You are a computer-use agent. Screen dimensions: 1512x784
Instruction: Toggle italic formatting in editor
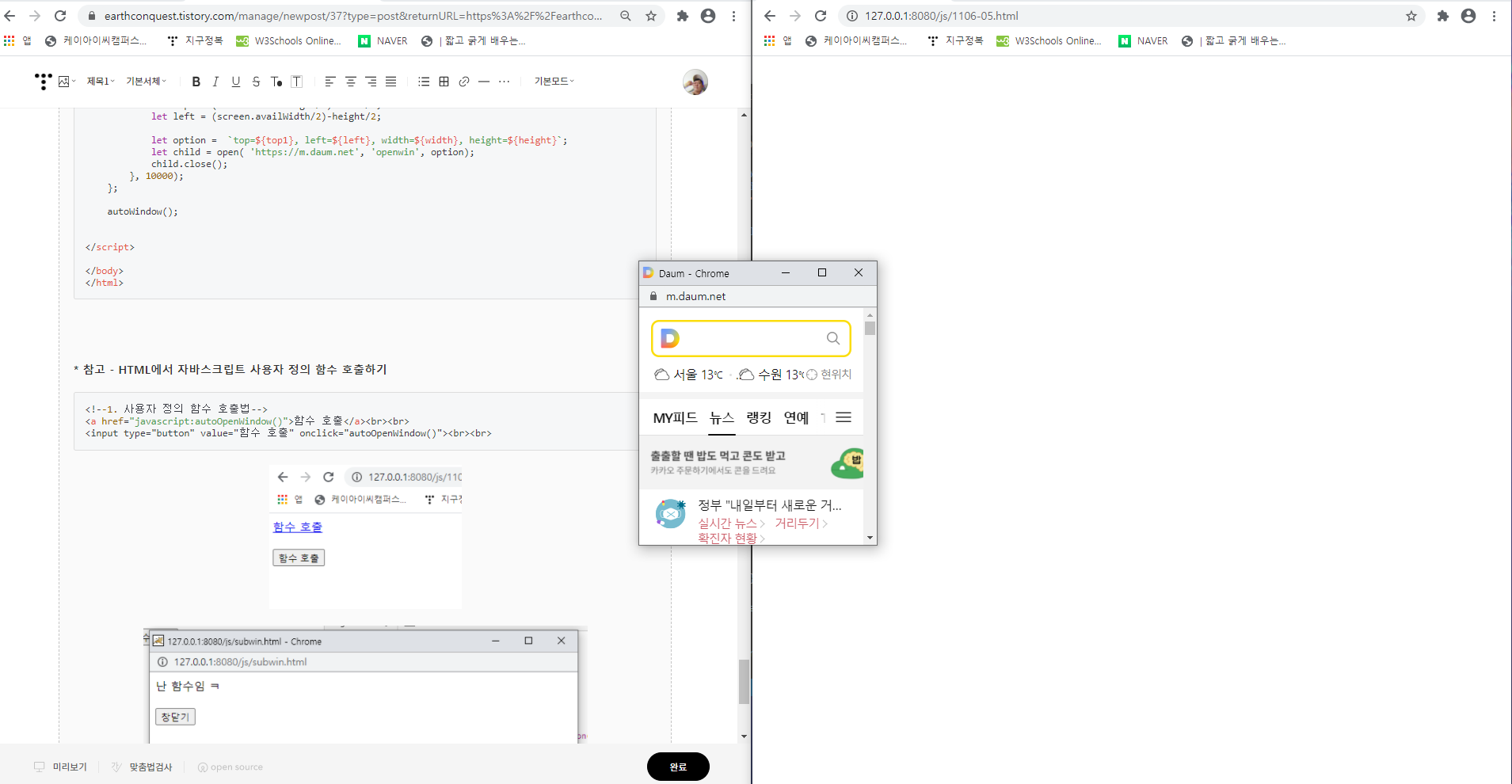215,82
